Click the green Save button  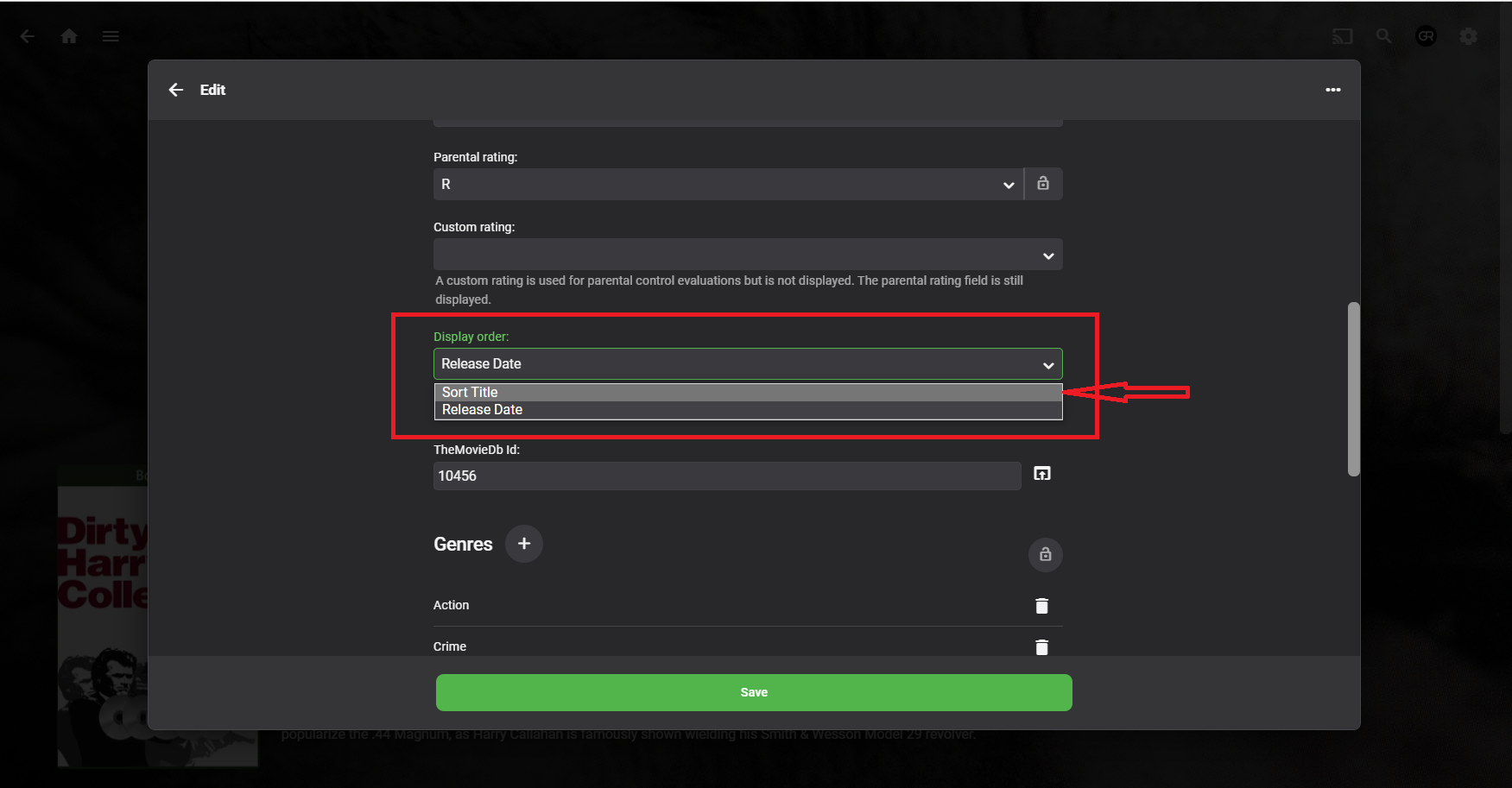[754, 693]
